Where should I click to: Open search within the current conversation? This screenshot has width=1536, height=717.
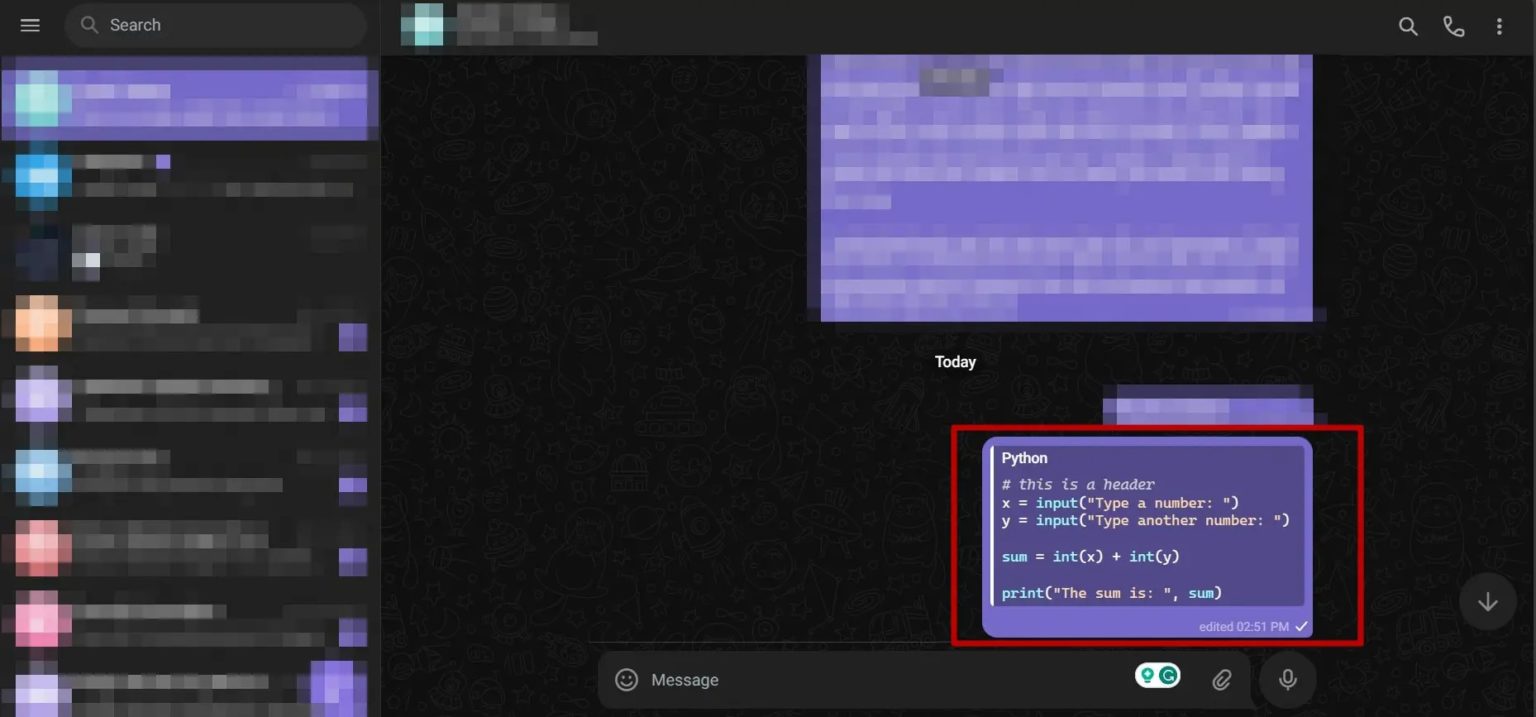pos(1408,26)
